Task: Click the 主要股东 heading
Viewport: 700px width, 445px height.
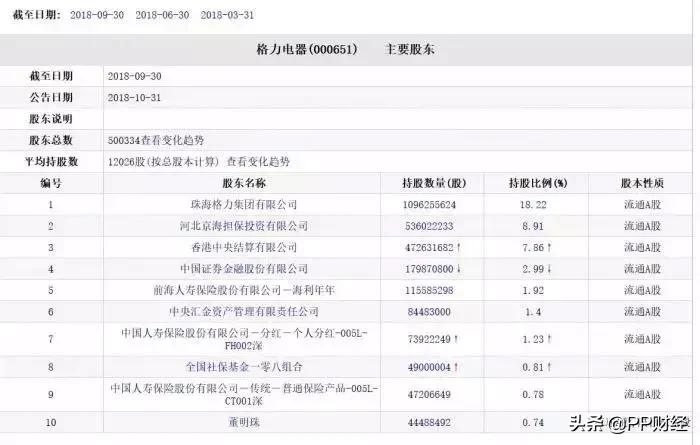Action: [x=409, y=50]
